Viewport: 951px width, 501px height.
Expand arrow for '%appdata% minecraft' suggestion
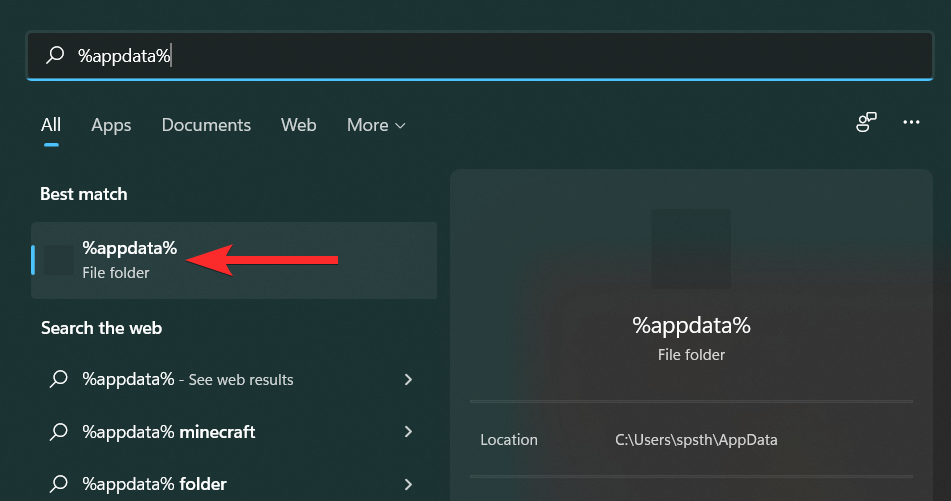tap(408, 432)
